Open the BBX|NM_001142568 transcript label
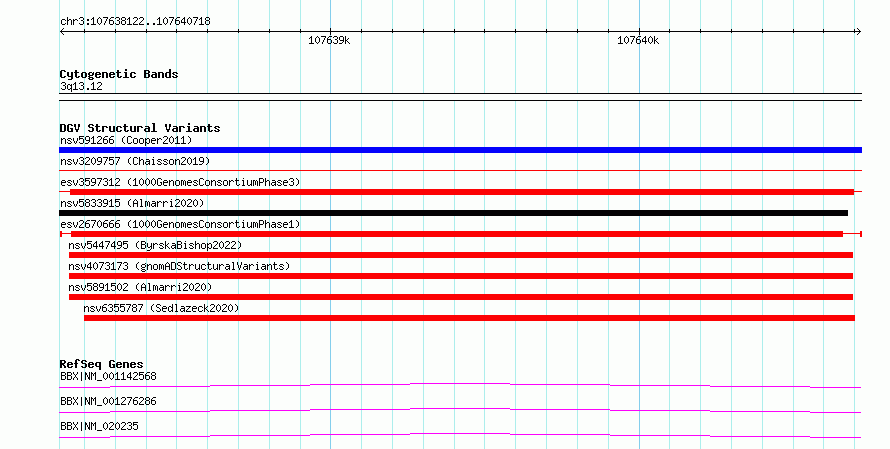The width and height of the screenshot is (890, 449). [x=108, y=376]
